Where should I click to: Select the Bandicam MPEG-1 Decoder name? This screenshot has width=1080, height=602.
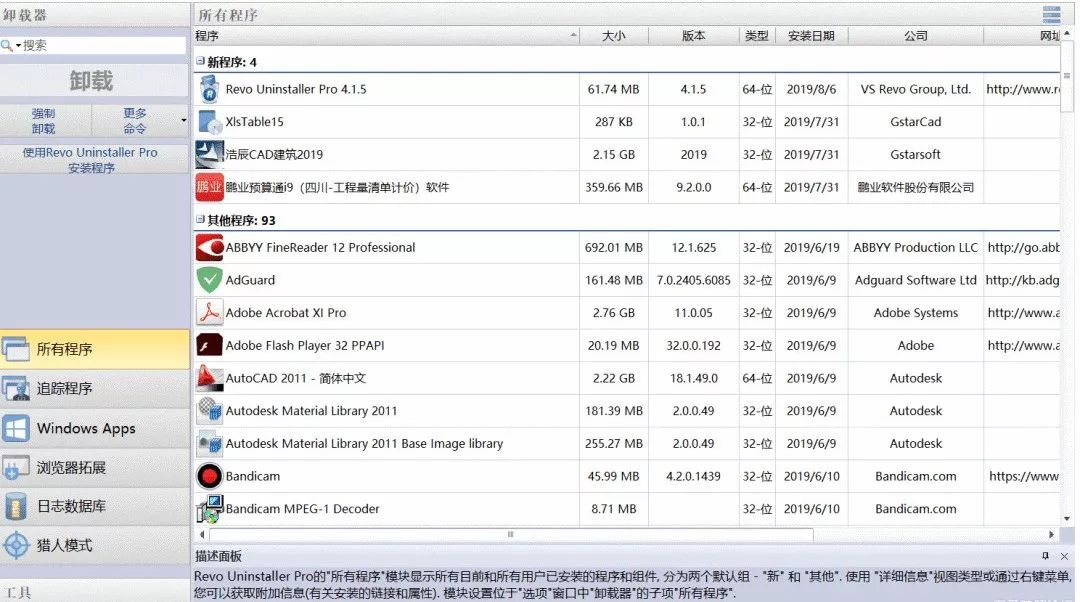pyautogui.click(x=302, y=509)
